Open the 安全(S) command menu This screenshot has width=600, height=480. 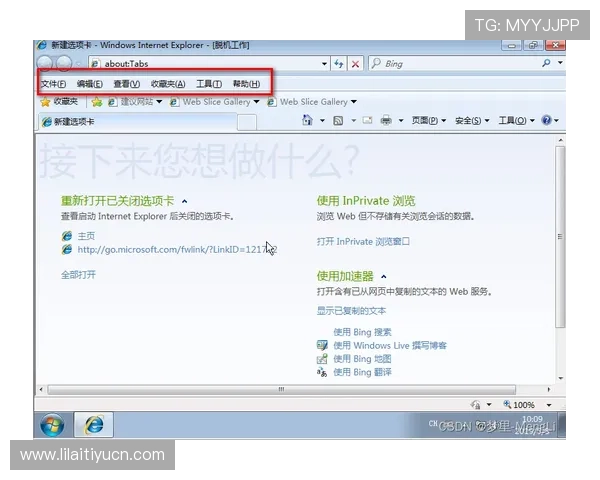point(472,121)
